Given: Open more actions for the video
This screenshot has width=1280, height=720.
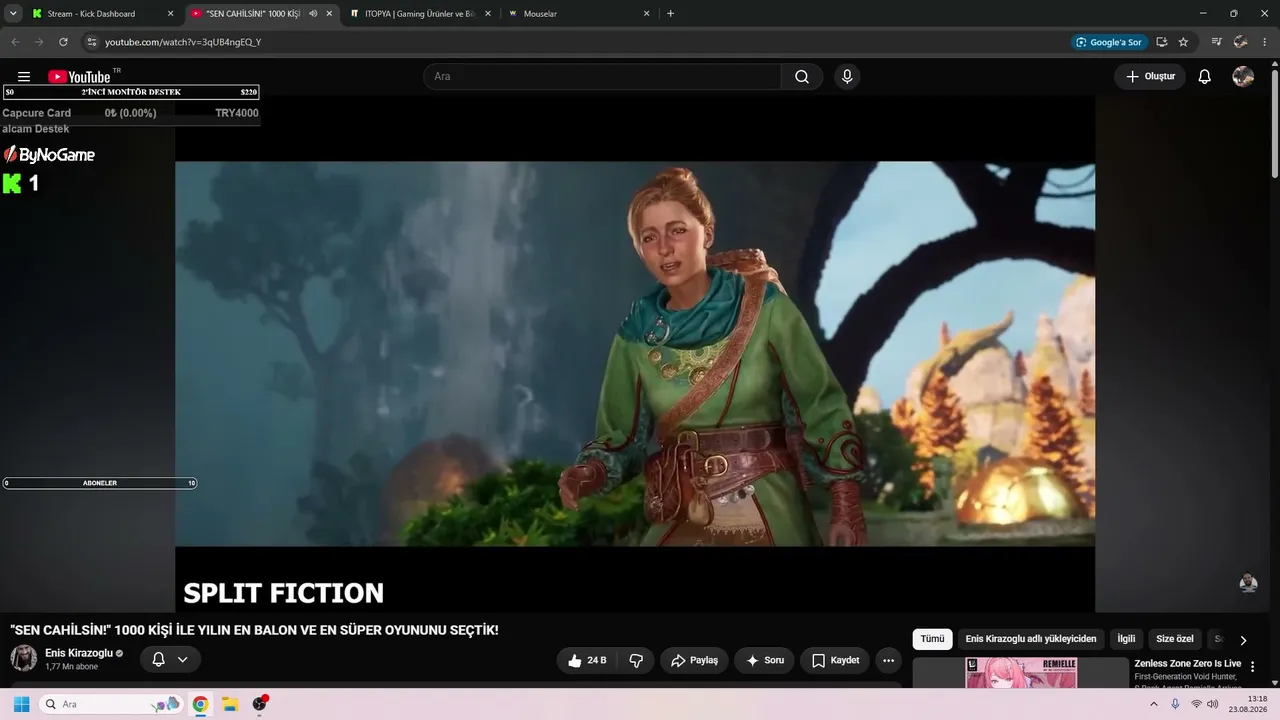Looking at the screenshot, I should [x=888, y=660].
